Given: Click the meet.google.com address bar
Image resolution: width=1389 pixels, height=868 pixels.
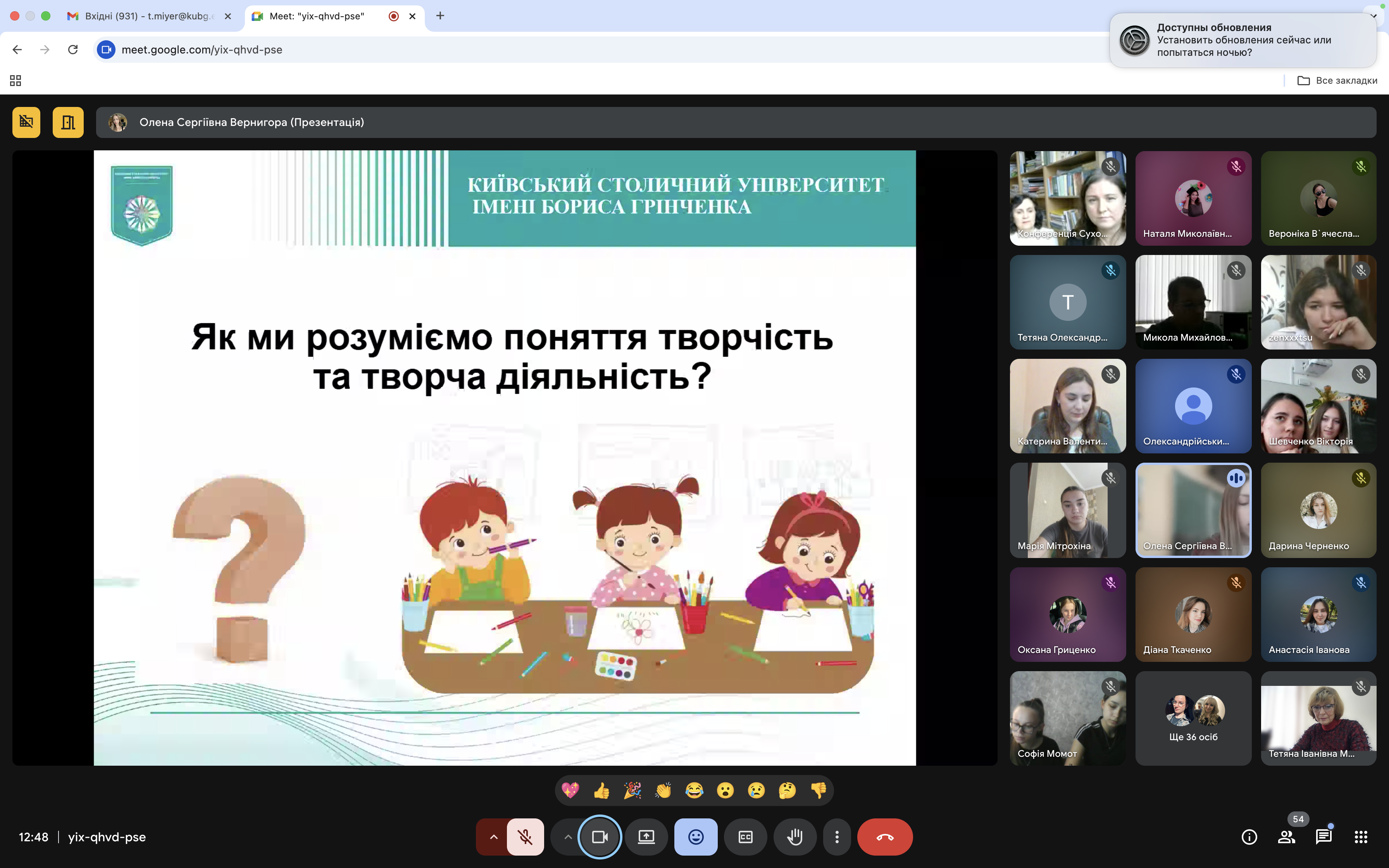Looking at the screenshot, I should click(202, 49).
